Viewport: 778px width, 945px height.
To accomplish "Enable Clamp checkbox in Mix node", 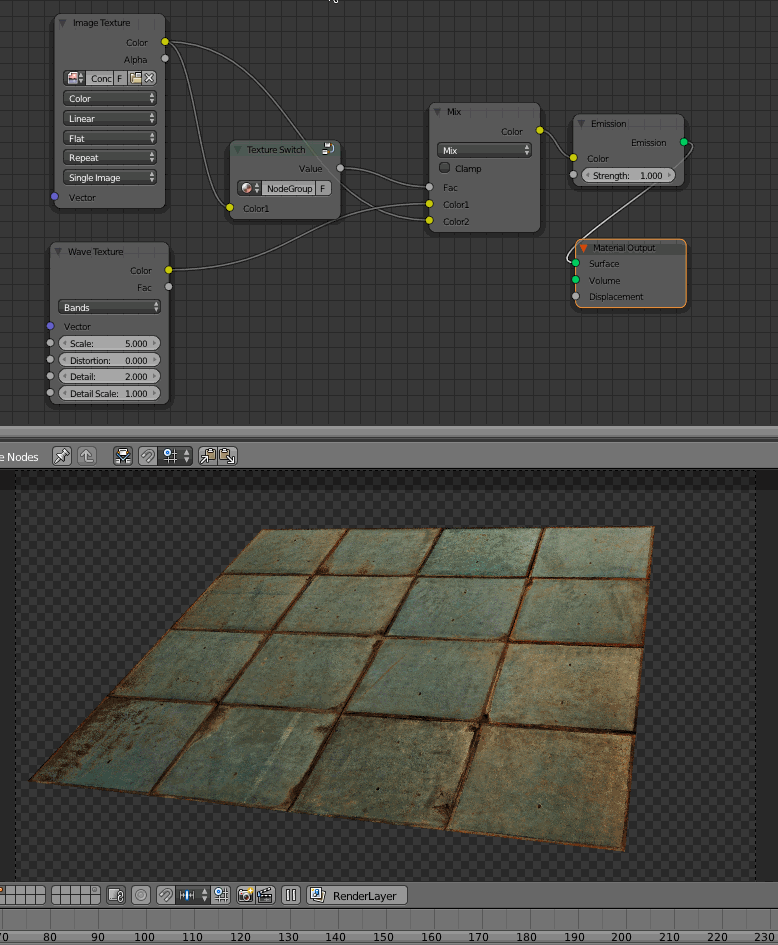I will [445, 168].
